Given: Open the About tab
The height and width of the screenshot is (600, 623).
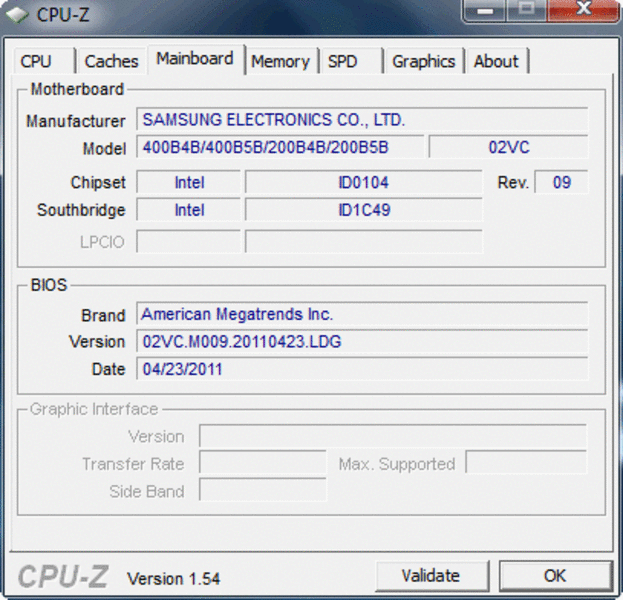Looking at the screenshot, I should (x=497, y=61).
